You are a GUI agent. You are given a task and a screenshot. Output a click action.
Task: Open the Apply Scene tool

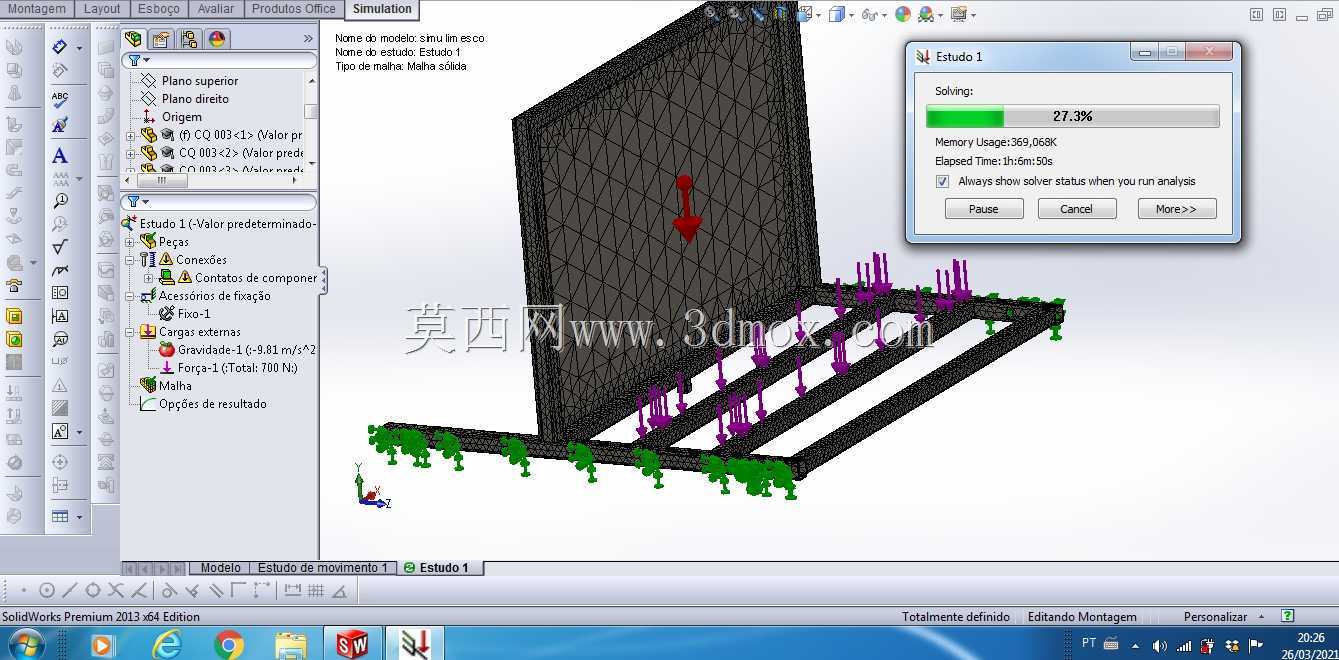925,14
